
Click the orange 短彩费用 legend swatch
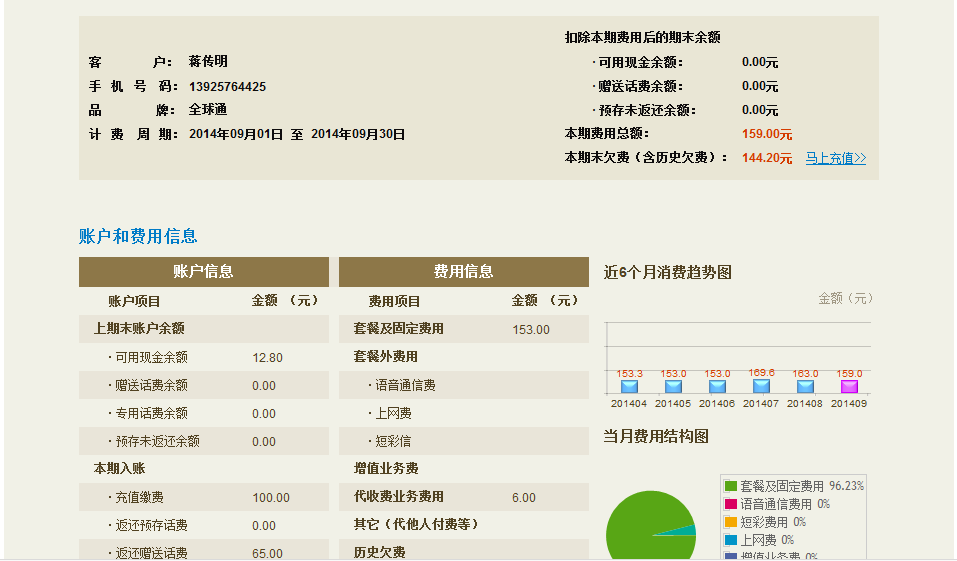(731, 522)
